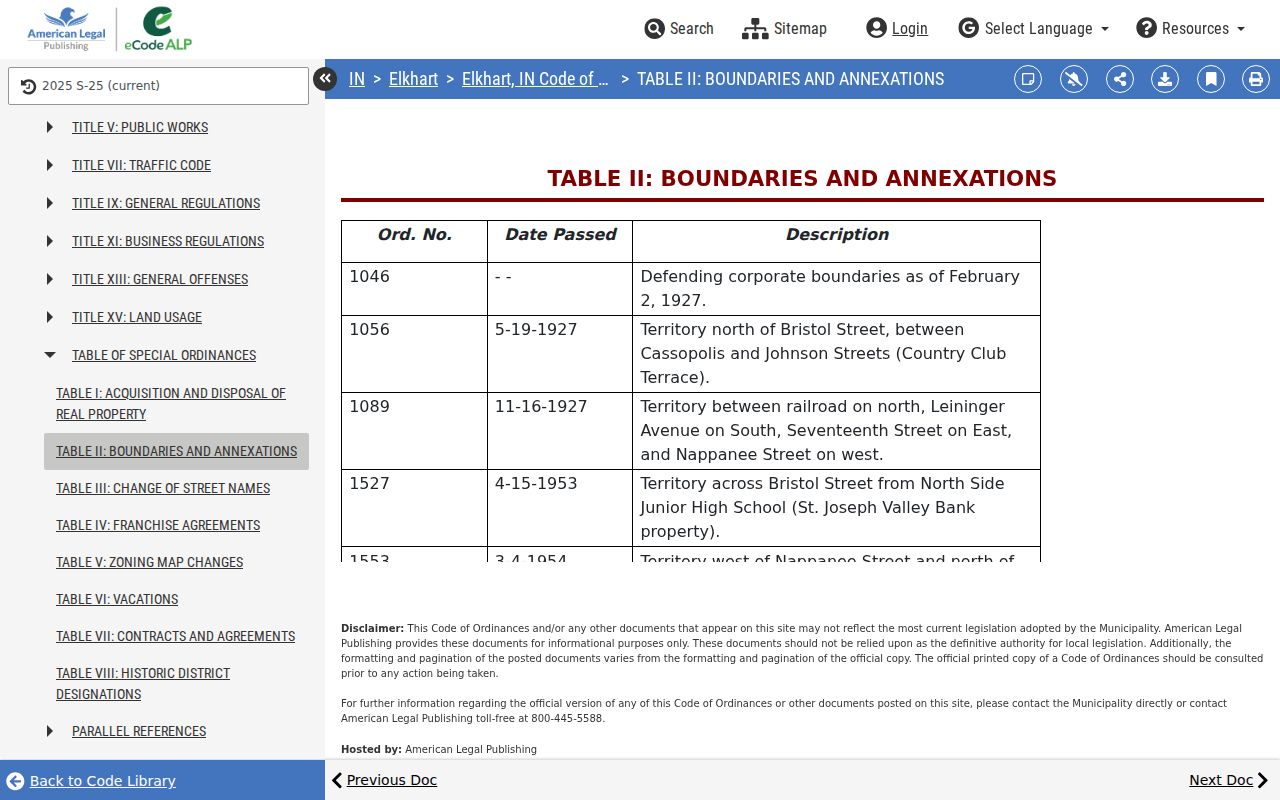This screenshot has width=1280, height=800.
Task: Click Elkhart, IN Code of… breadcrumb
Action: (535, 79)
